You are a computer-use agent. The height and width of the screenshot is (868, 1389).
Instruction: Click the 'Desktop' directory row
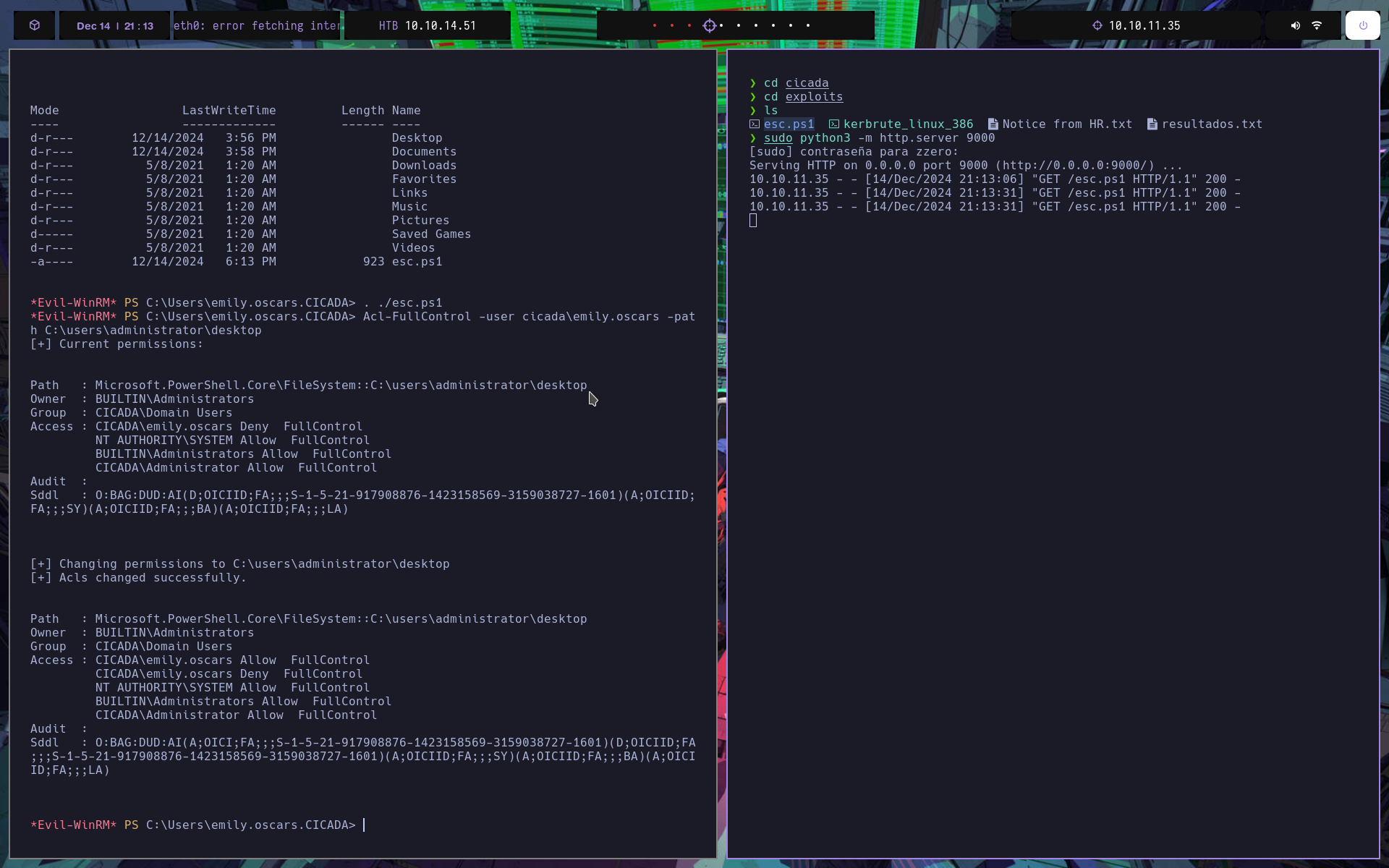[237, 138]
